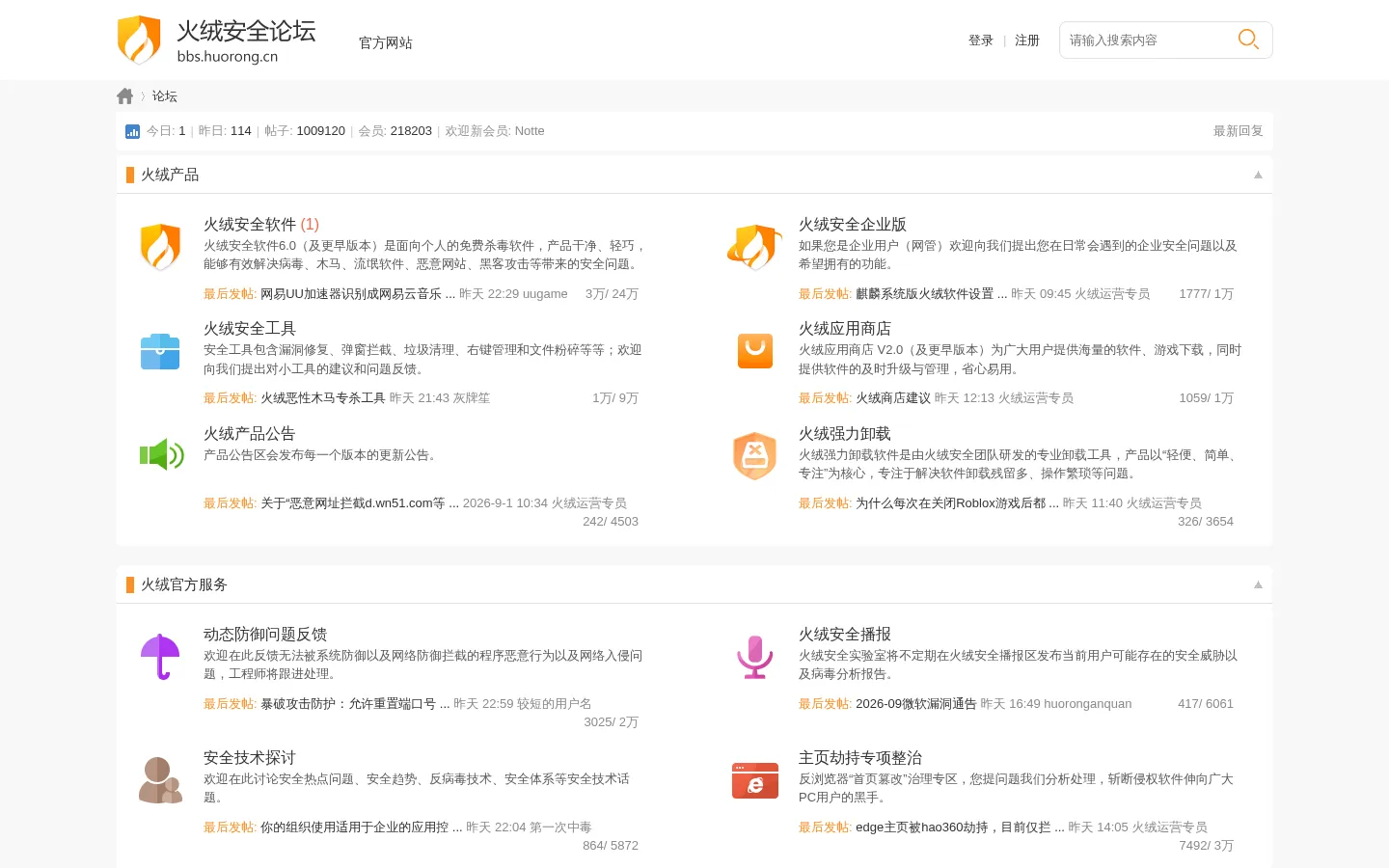Open the 火绒安全企业版 forum title
Image resolution: width=1389 pixels, height=868 pixels.
click(x=853, y=225)
